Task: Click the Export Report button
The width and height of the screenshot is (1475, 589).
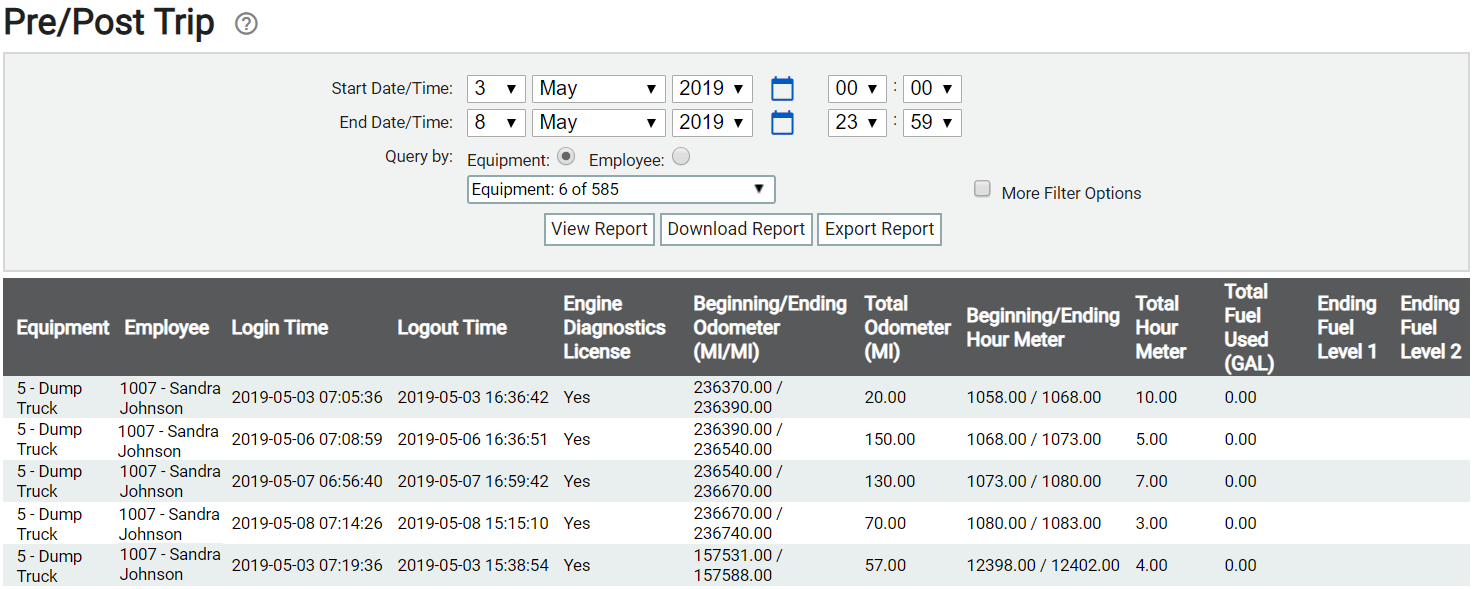Action: [x=880, y=229]
